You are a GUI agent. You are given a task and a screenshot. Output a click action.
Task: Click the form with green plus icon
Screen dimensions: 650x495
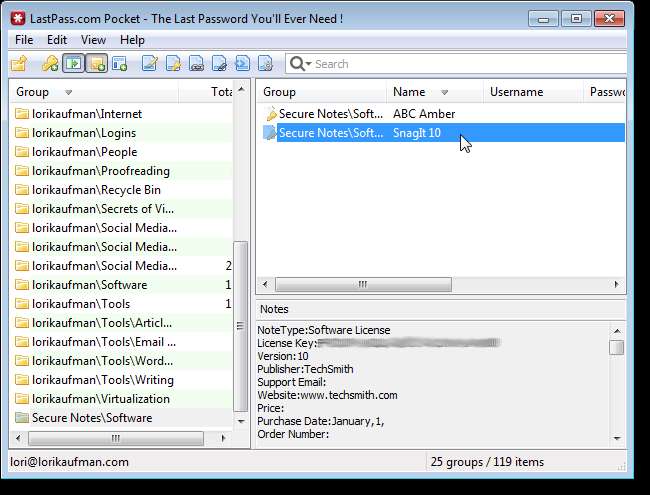pos(120,64)
